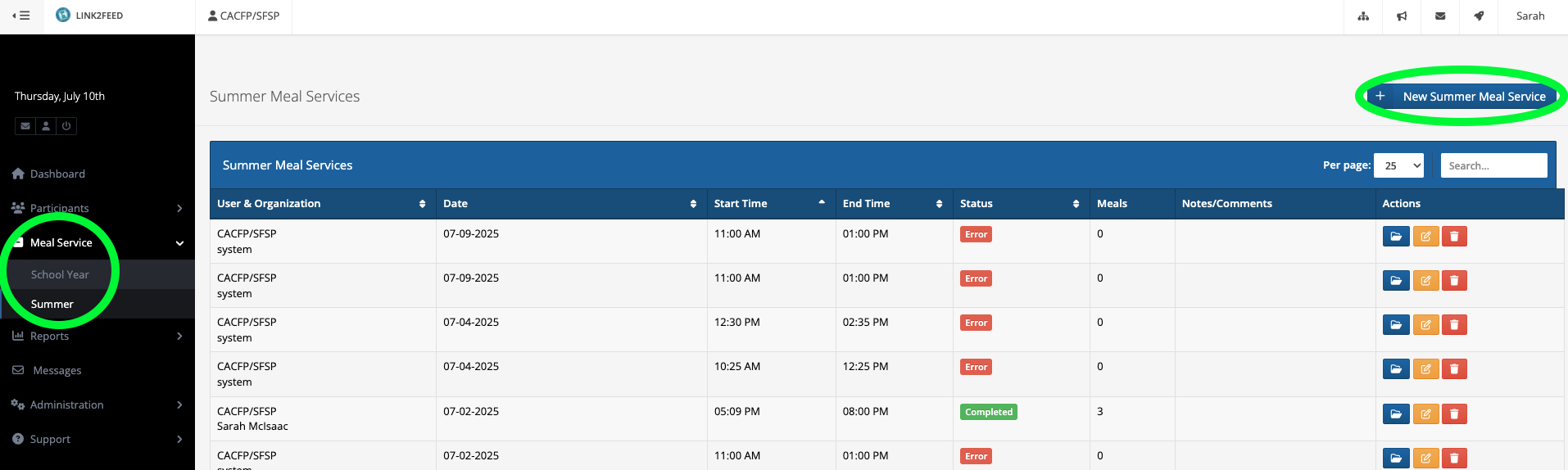Click the sitemap organization icon in header
The height and width of the screenshot is (470, 1568).
point(1363,16)
